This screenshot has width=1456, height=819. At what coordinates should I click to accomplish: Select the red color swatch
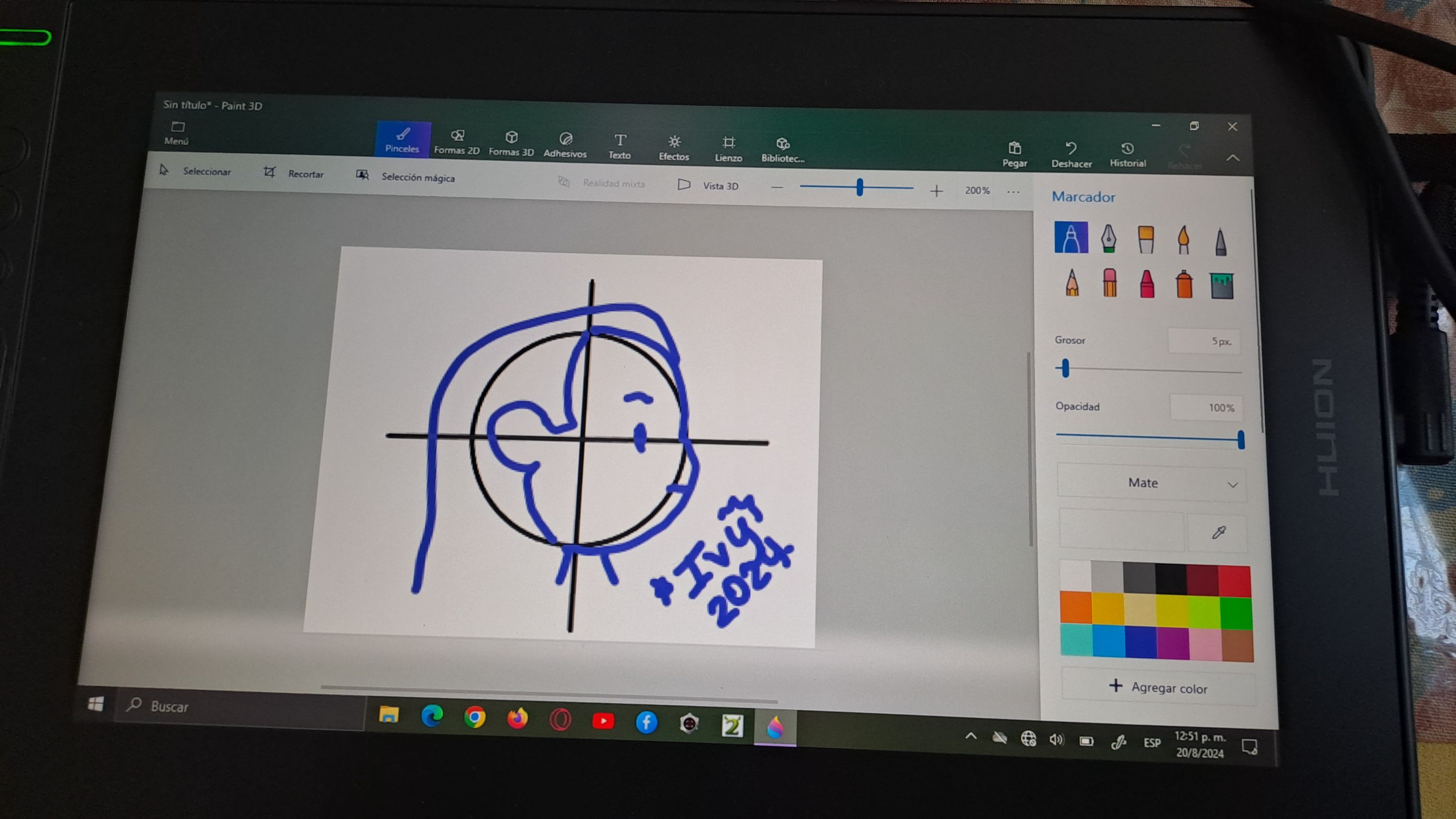click(1235, 580)
